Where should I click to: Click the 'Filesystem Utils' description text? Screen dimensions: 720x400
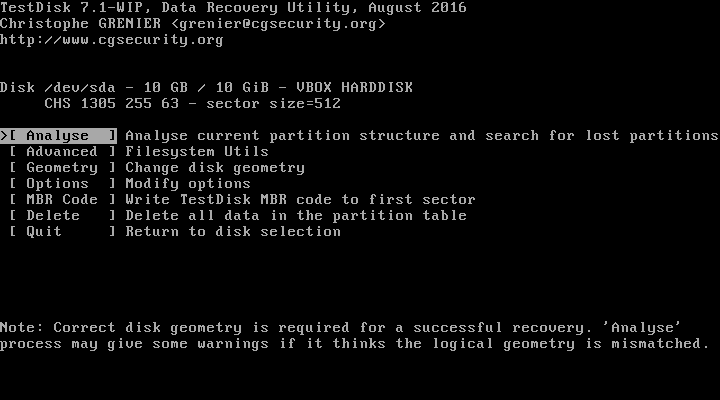coord(197,152)
